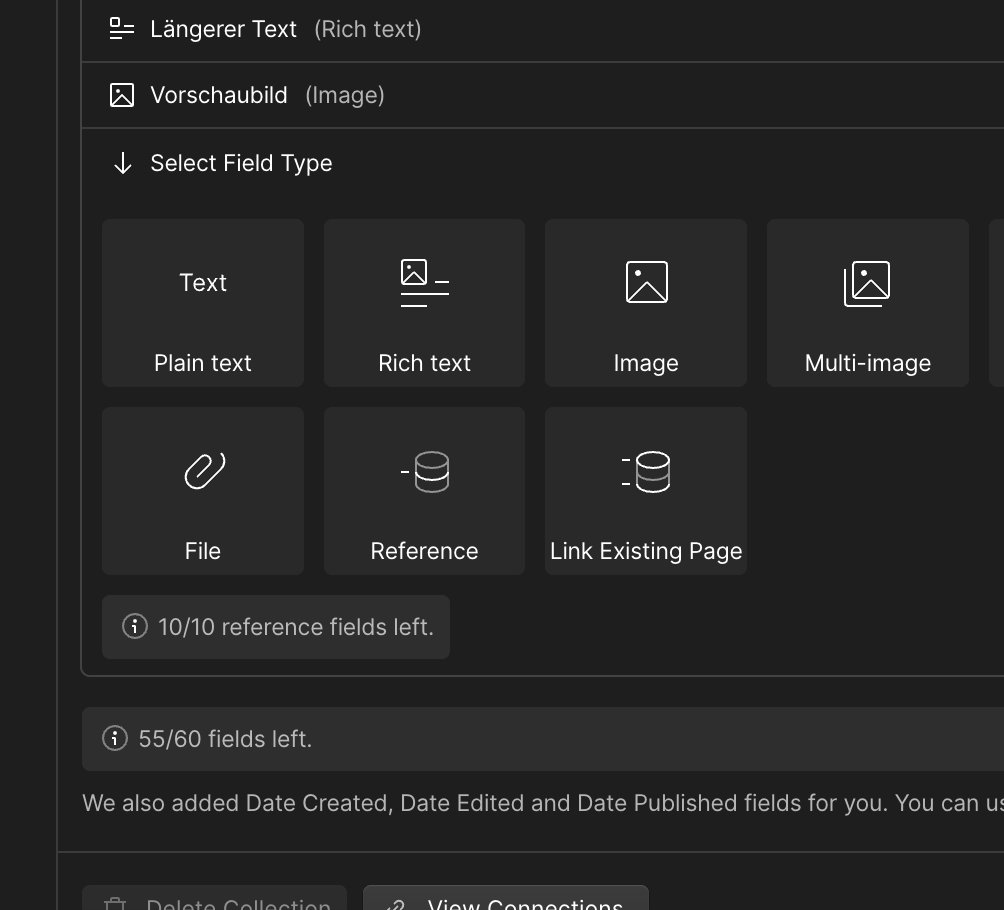Screen dimensions: 1004x910
Task: Click info icon beside reference fields left
Action: pyautogui.click(x=134, y=626)
